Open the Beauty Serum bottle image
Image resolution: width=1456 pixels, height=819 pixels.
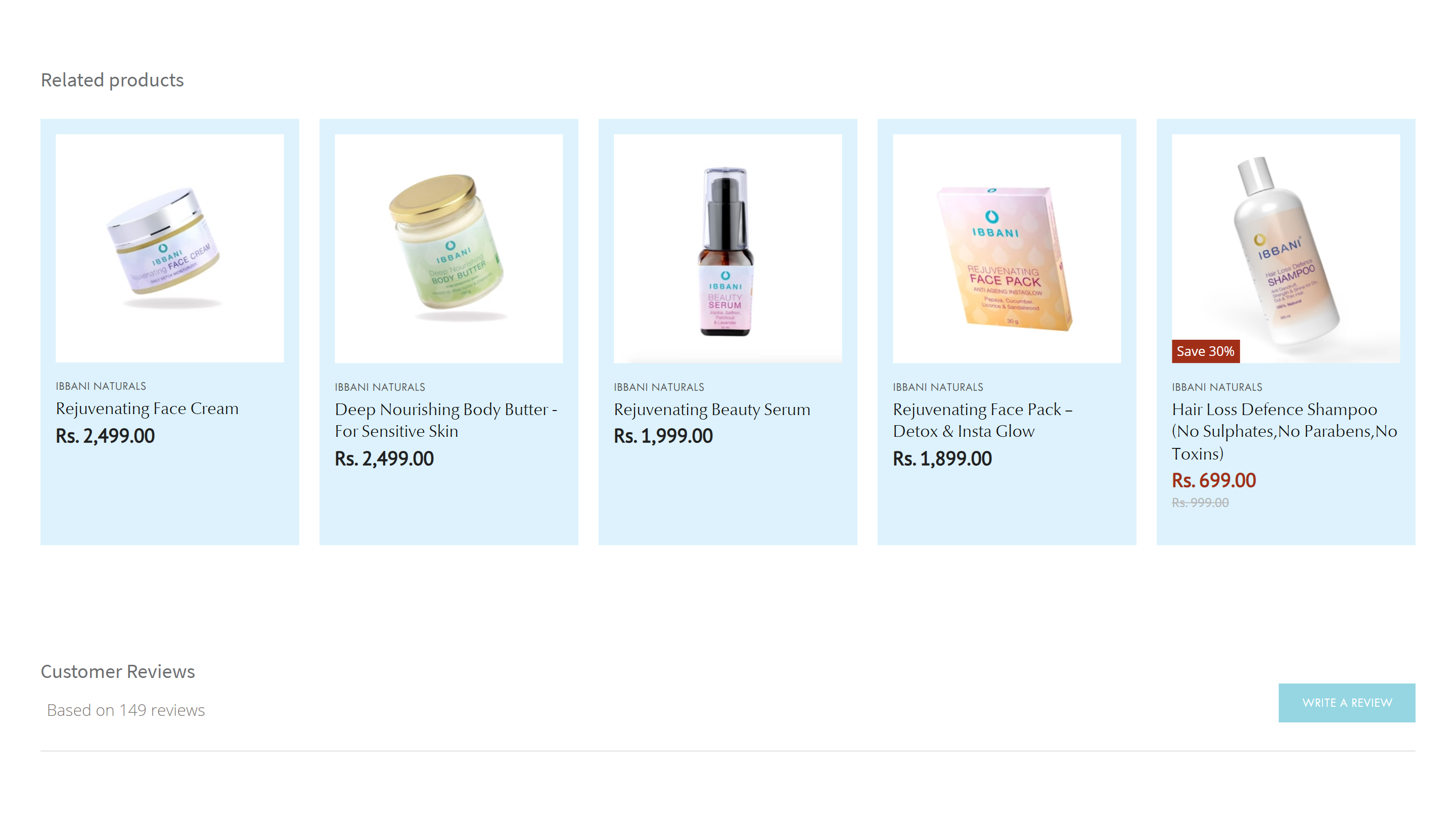pyautogui.click(x=727, y=248)
